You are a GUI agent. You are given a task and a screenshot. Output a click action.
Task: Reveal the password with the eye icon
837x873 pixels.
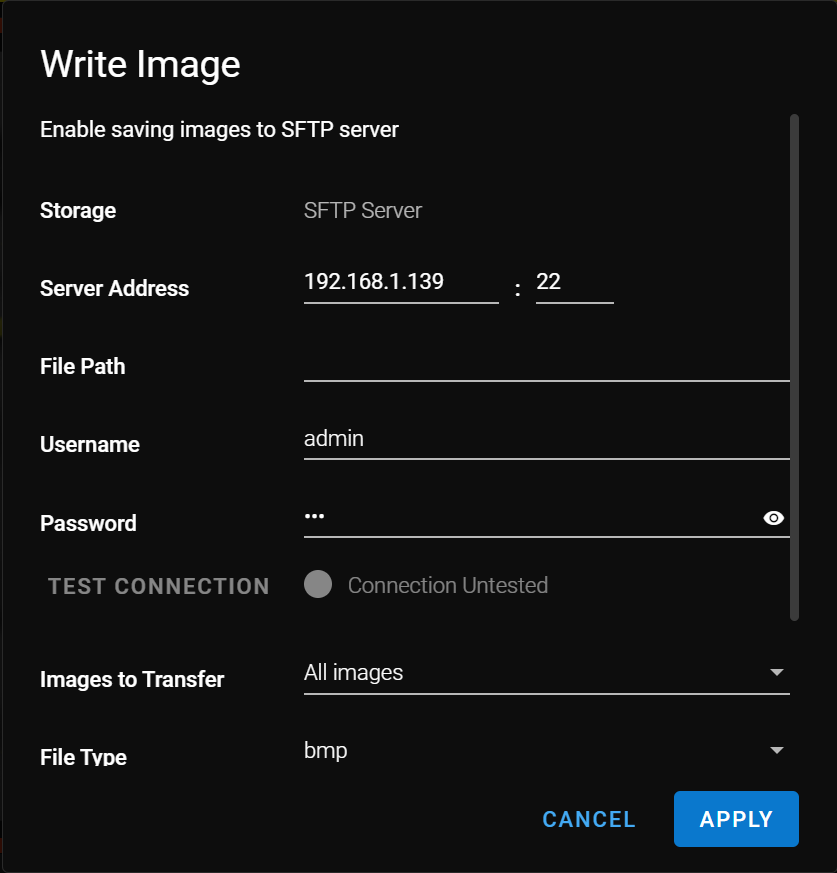click(773, 518)
